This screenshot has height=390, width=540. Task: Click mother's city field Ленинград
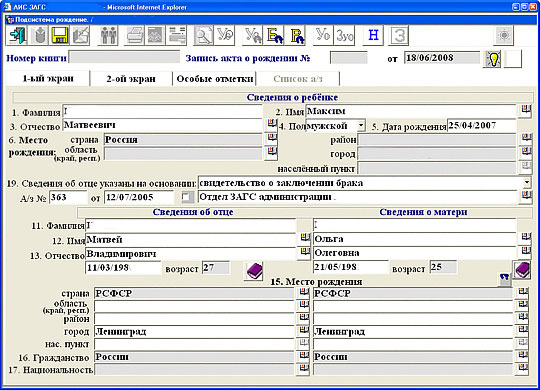(x=413, y=331)
